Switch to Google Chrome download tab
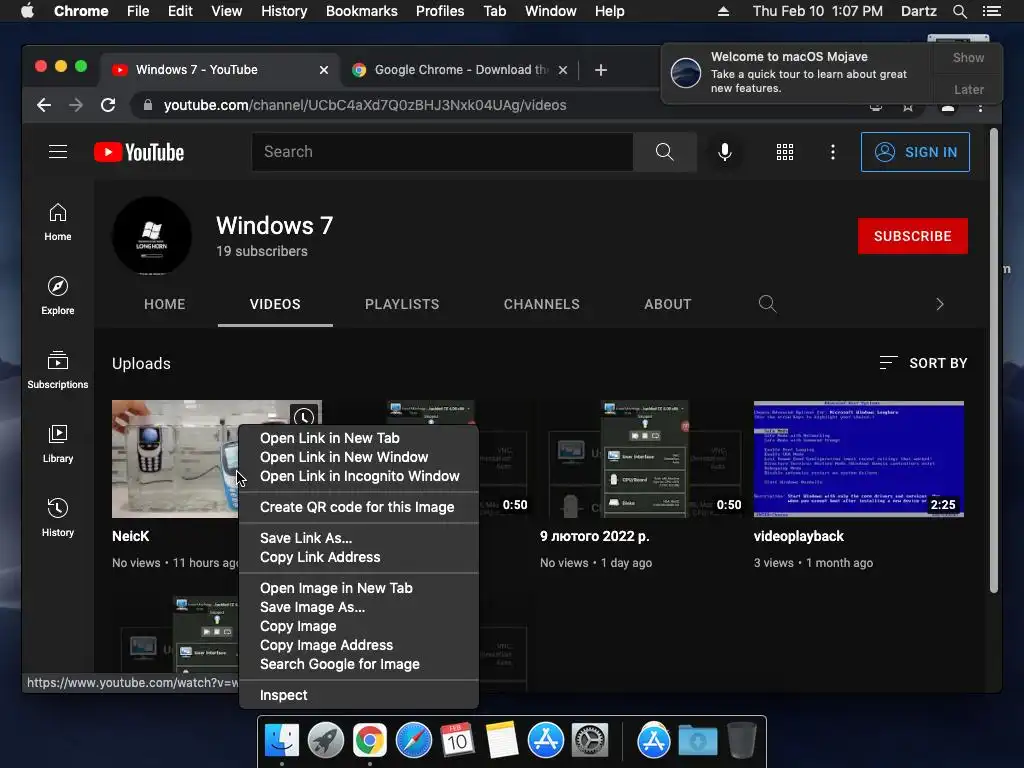The image size is (1024, 768). 459,70
